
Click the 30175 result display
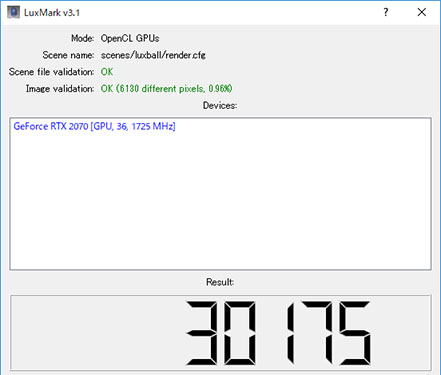(x=220, y=332)
